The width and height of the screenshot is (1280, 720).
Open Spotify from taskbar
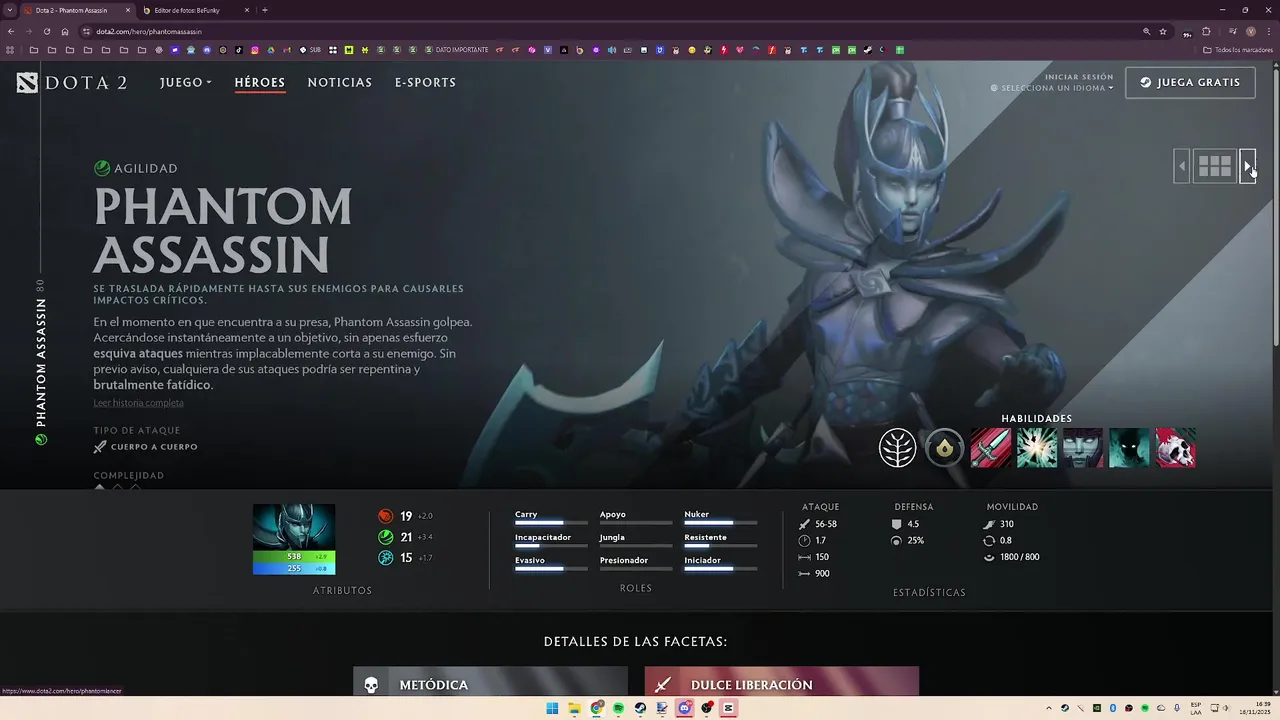(619, 708)
